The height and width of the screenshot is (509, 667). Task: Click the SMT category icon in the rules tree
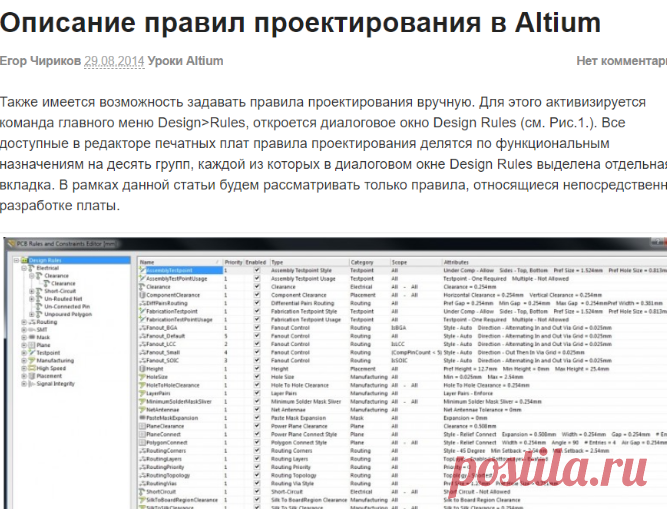(31, 330)
